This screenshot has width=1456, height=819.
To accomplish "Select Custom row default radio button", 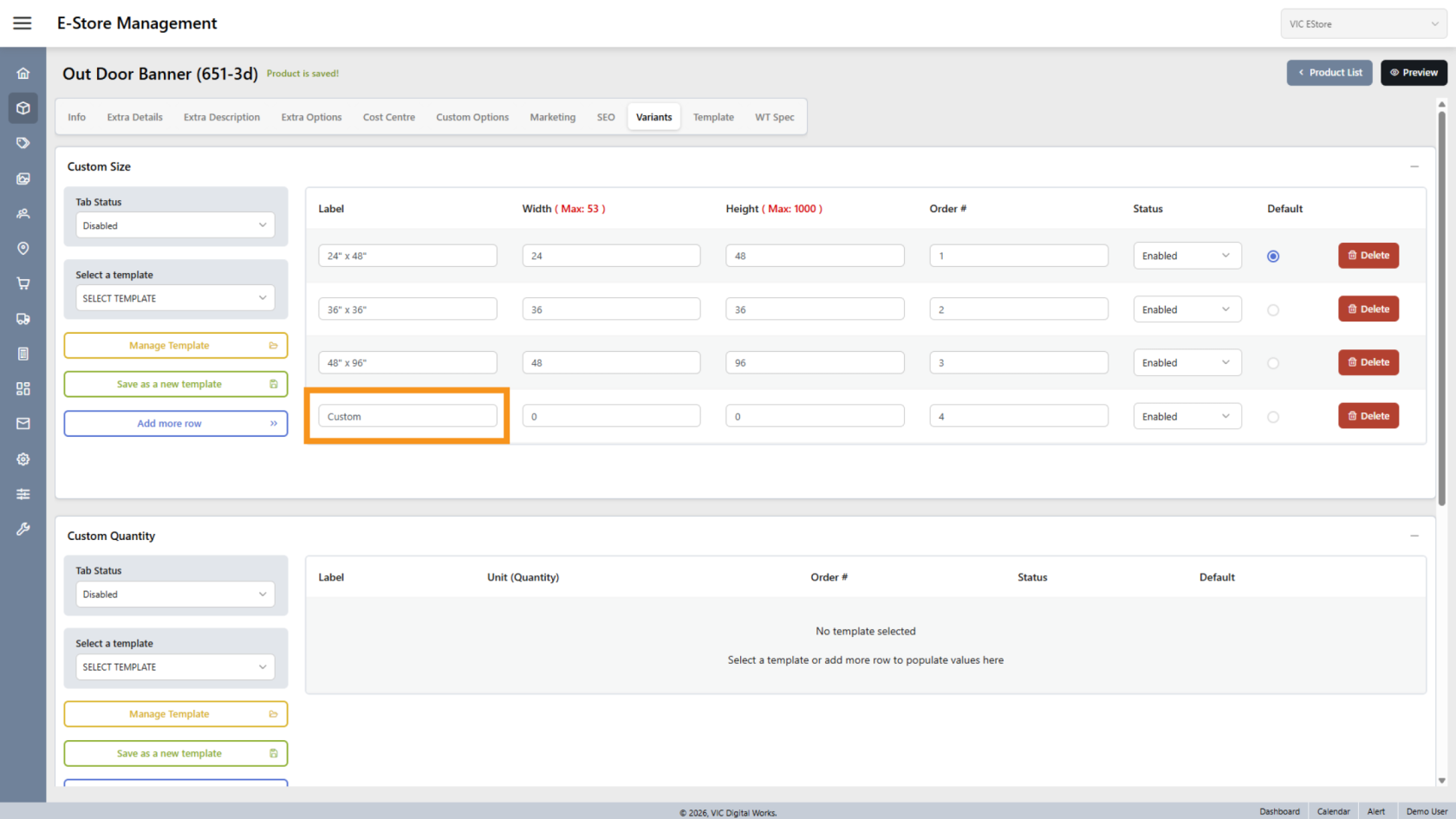I will (x=1272, y=417).
